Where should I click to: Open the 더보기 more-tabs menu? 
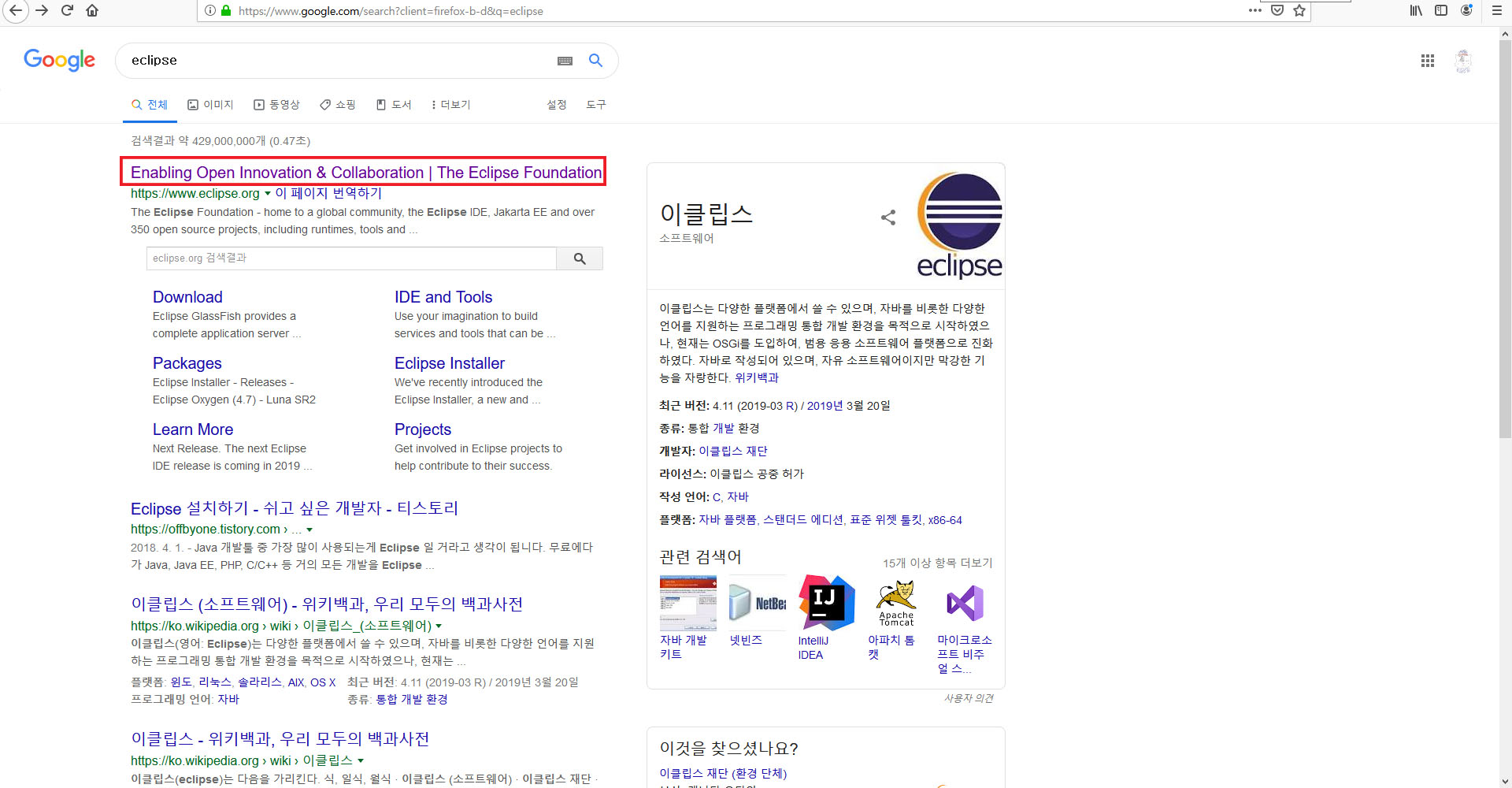(x=450, y=105)
